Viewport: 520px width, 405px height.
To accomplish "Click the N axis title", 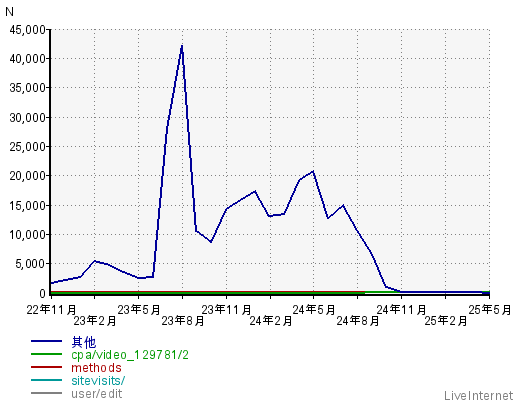I will pyautogui.click(x=10, y=12).
